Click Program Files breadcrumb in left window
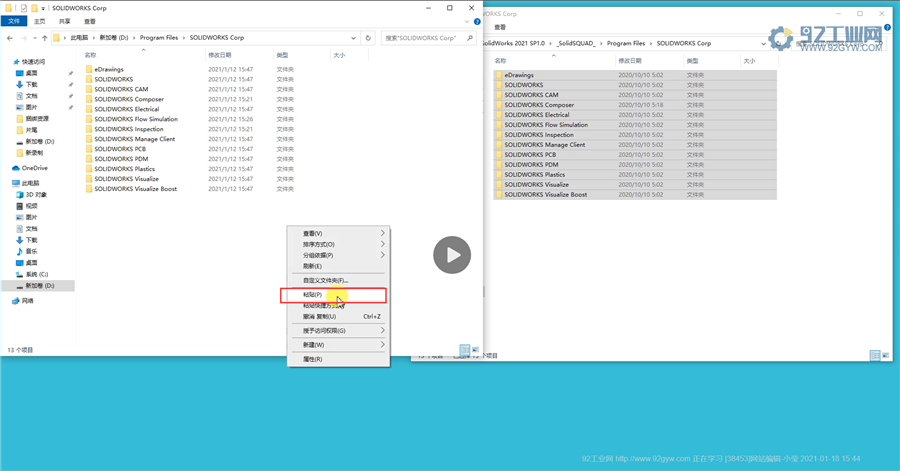 coord(159,38)
